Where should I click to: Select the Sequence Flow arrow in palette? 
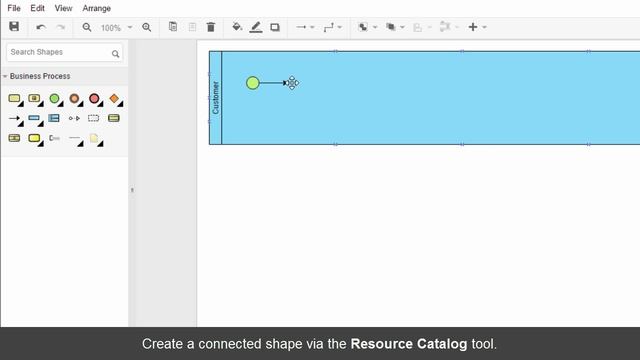15,119
